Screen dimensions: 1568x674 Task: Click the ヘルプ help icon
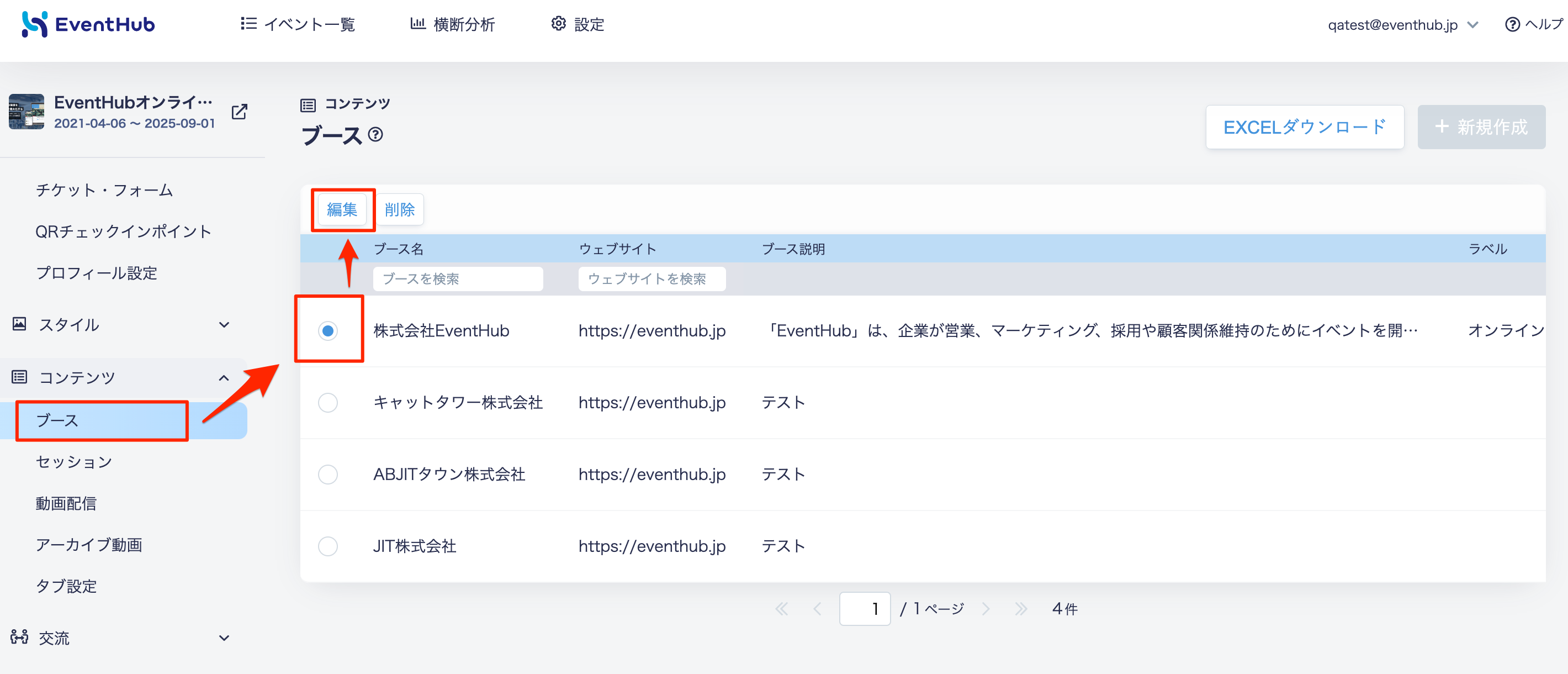tap(1513, 24)
